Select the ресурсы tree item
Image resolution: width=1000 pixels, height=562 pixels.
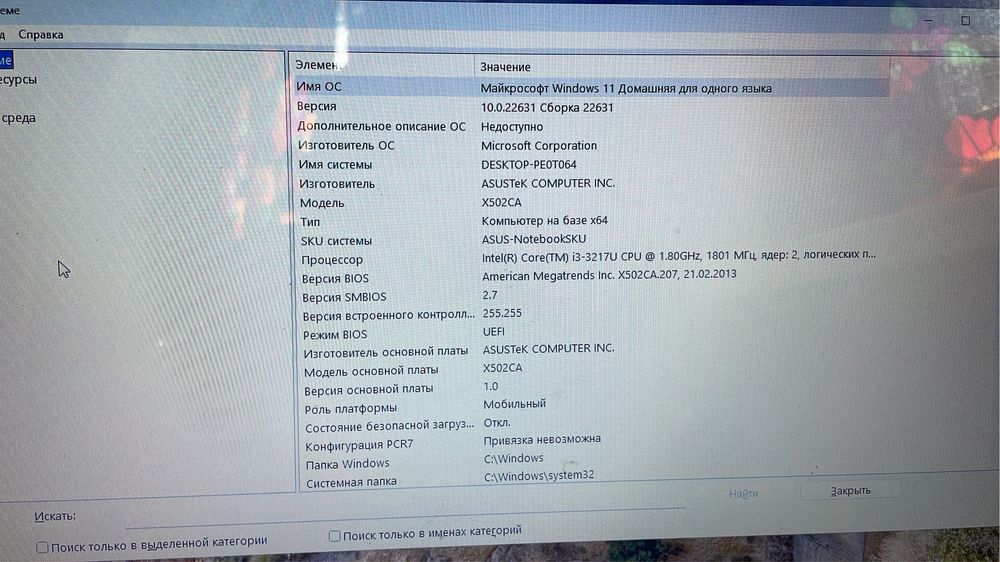point(18,80)
